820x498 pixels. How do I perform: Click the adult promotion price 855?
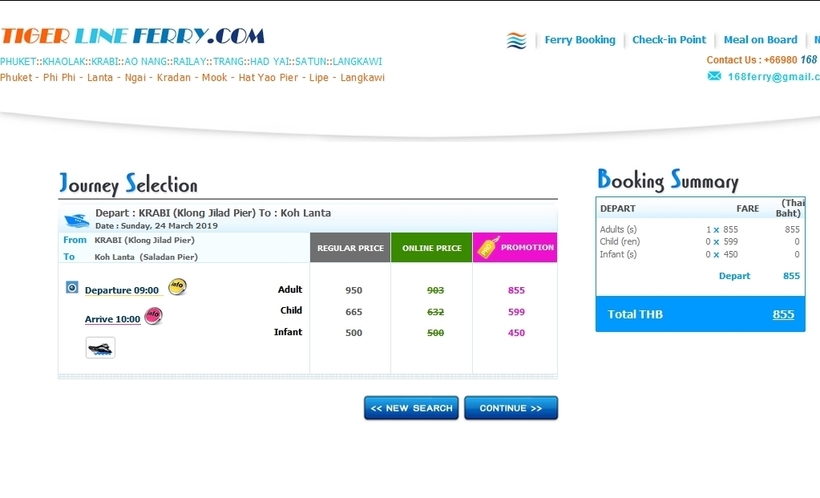pos(515,290)
